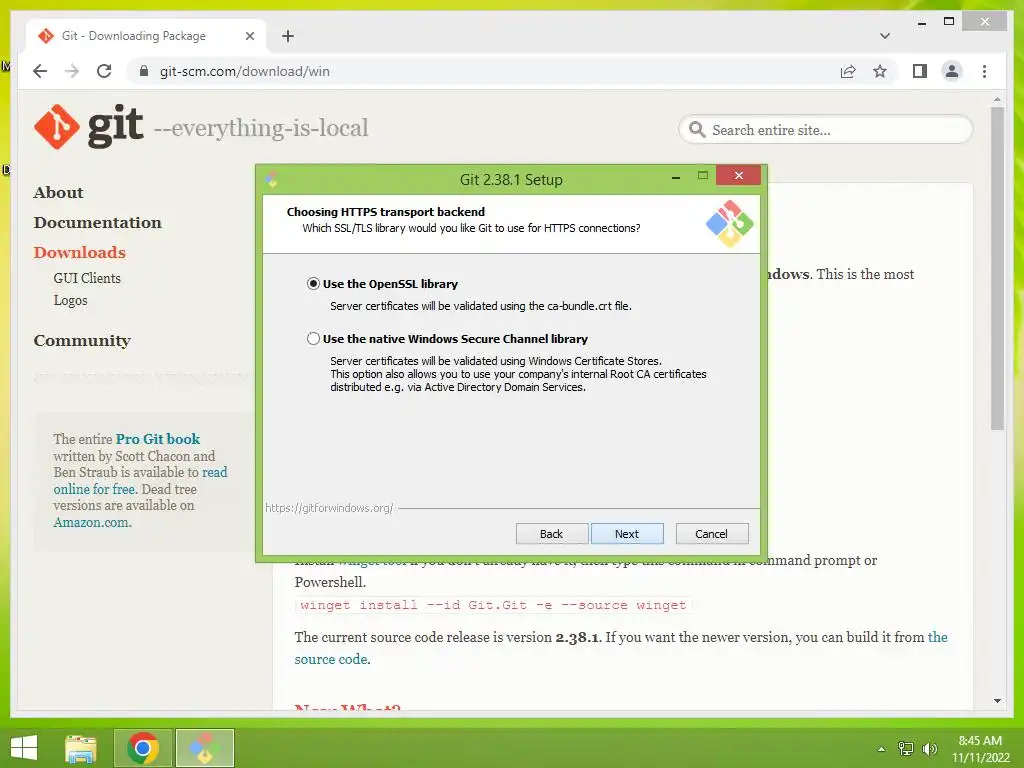Screen dimensions: 1024x768
Task: Open the Community page in sidebar
Action: pos(82,341)
